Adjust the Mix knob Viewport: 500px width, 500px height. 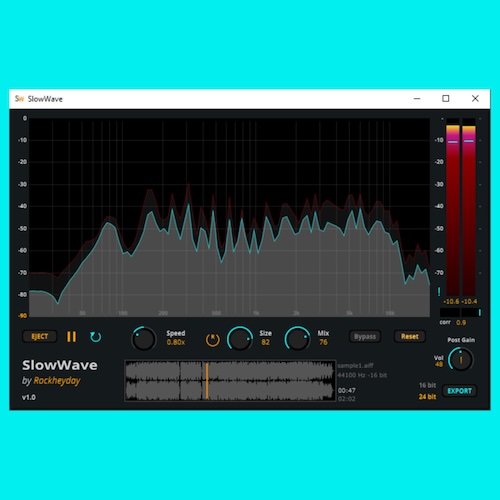pyautogui.click(x=297, y=339)
